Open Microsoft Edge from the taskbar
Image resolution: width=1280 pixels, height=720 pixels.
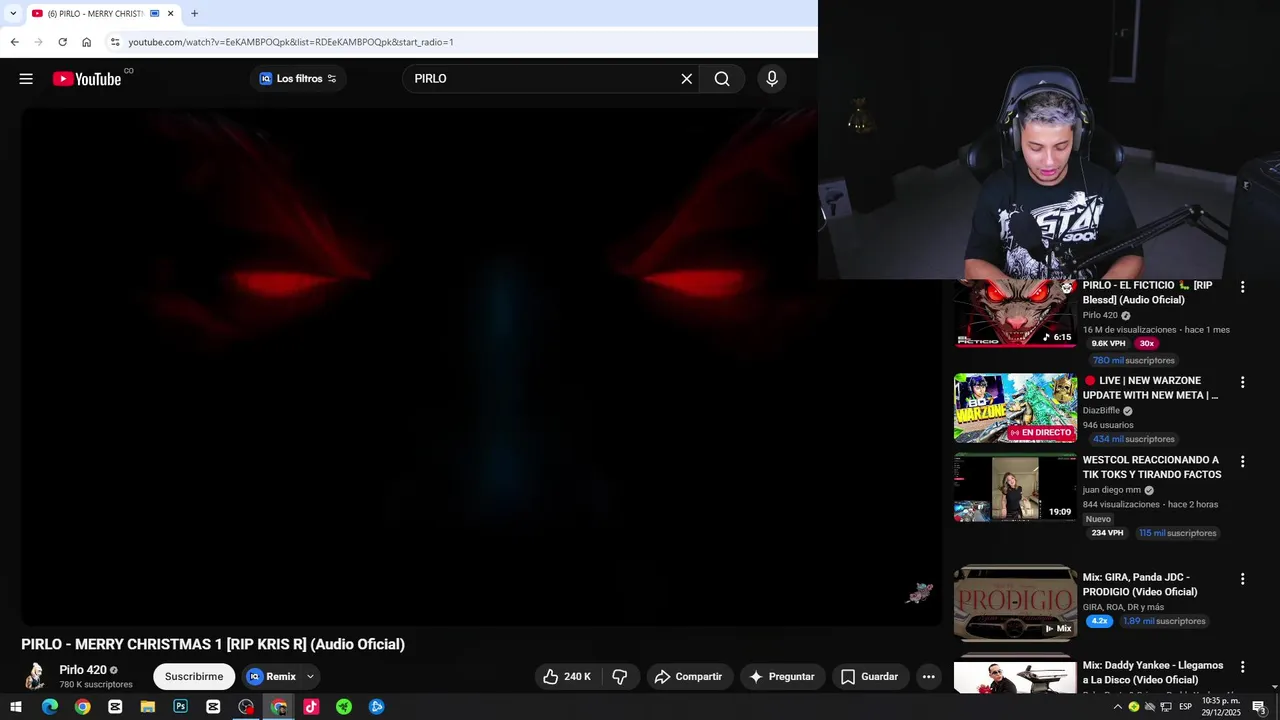[x=50, y=707]
